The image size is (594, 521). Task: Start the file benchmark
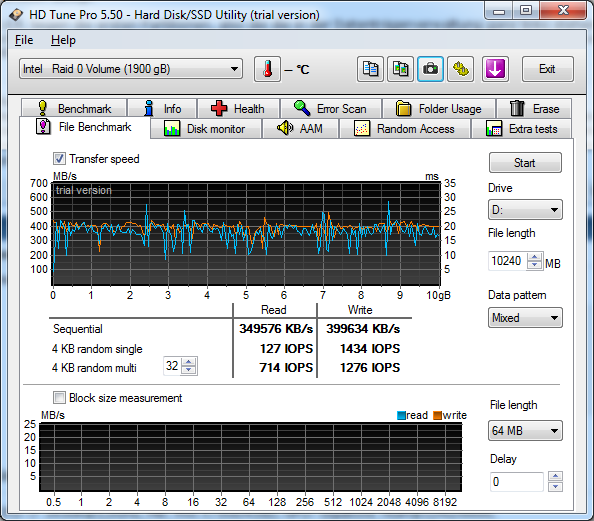[x=525, y=163]
